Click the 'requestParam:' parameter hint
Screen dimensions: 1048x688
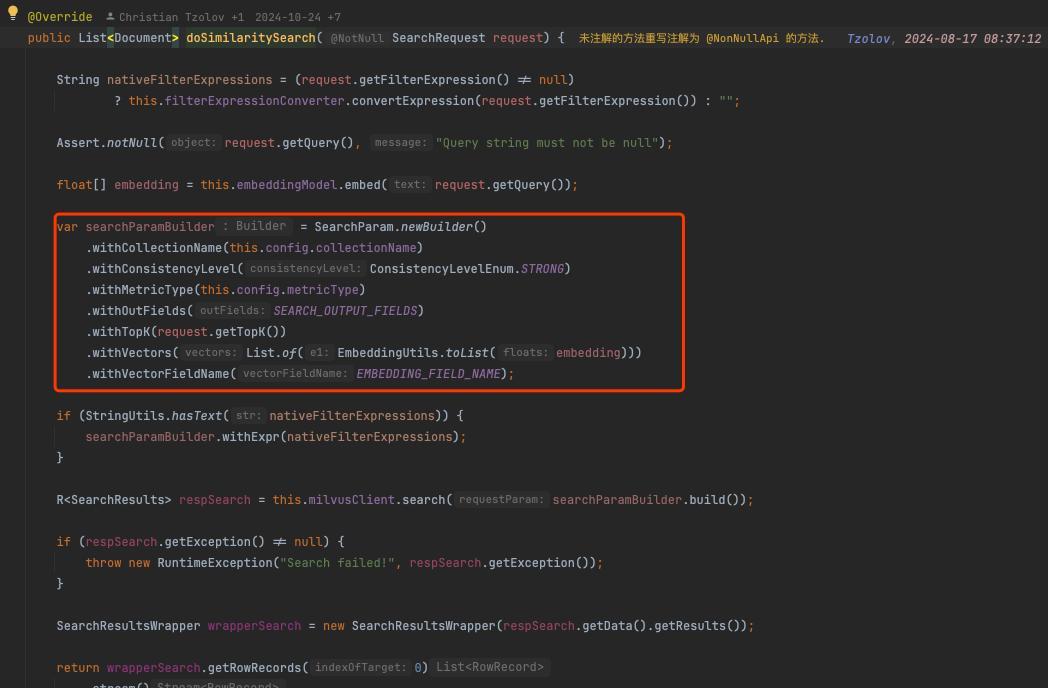[501, 499]
